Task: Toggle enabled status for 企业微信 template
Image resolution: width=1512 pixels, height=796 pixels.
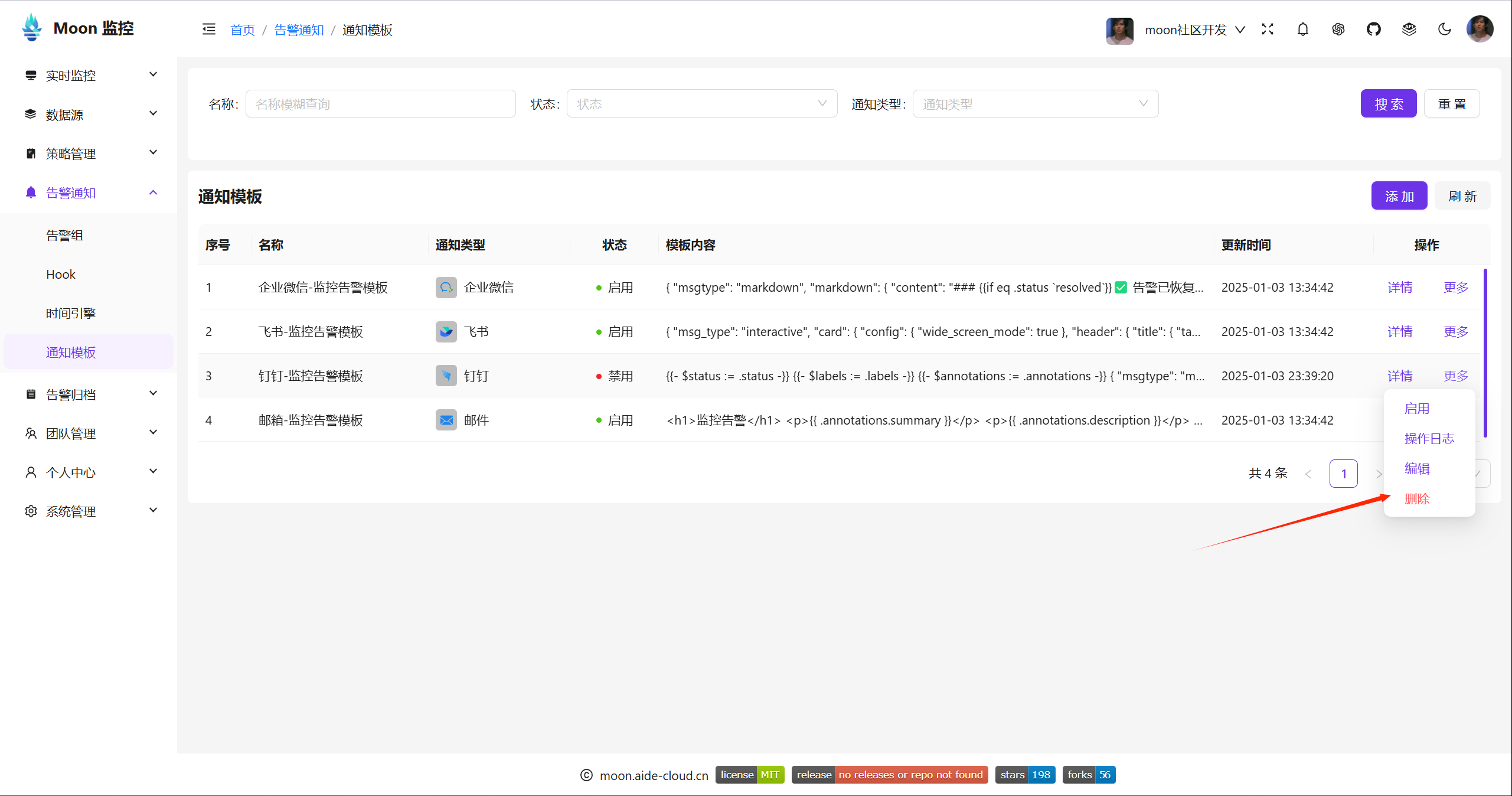Action: [x=1455, y=287]
